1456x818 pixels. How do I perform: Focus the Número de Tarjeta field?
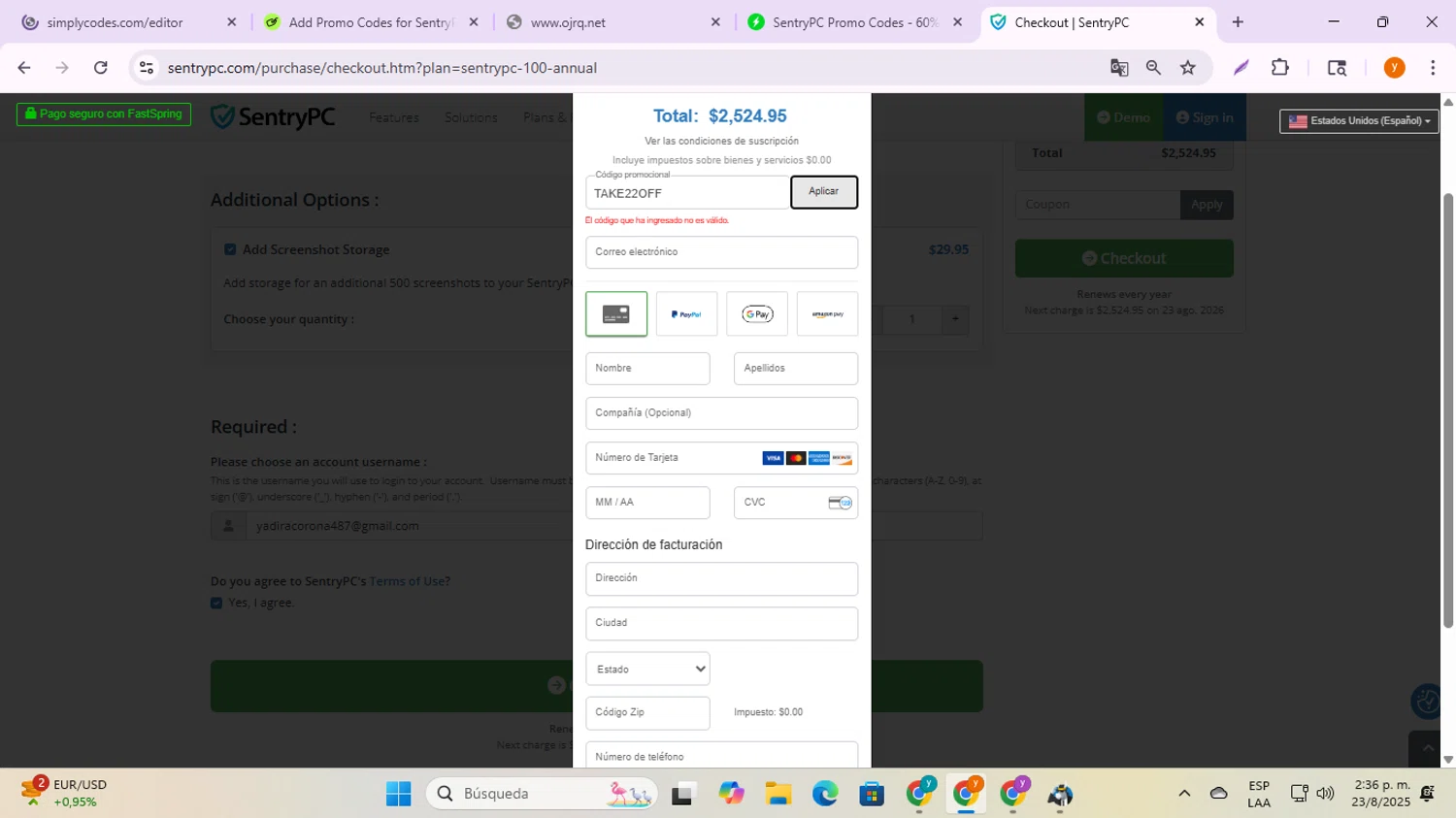[721, 458]
